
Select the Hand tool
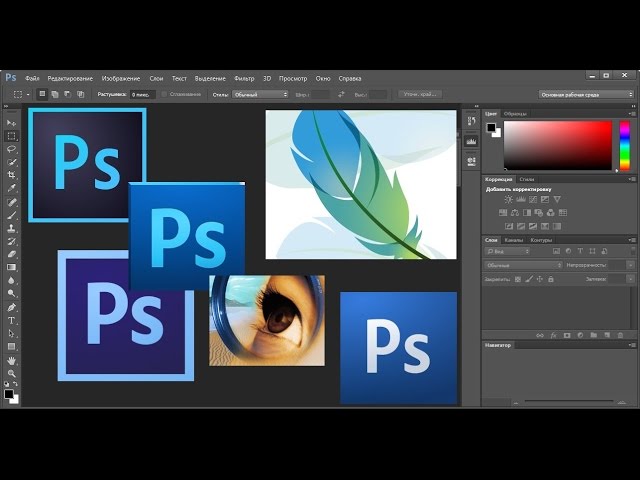(11, 361)
